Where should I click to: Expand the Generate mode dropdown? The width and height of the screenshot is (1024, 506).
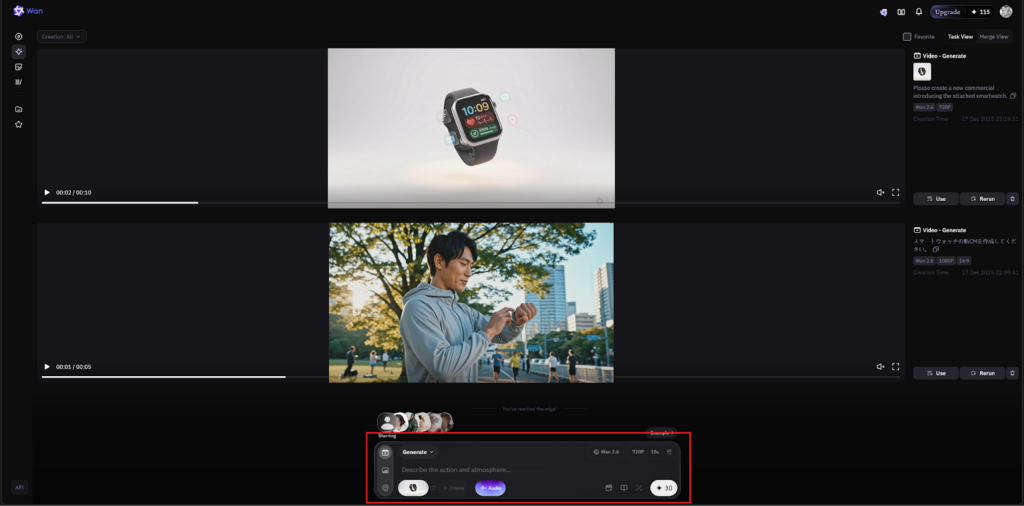pyautogui.click(x=418, y=452)
